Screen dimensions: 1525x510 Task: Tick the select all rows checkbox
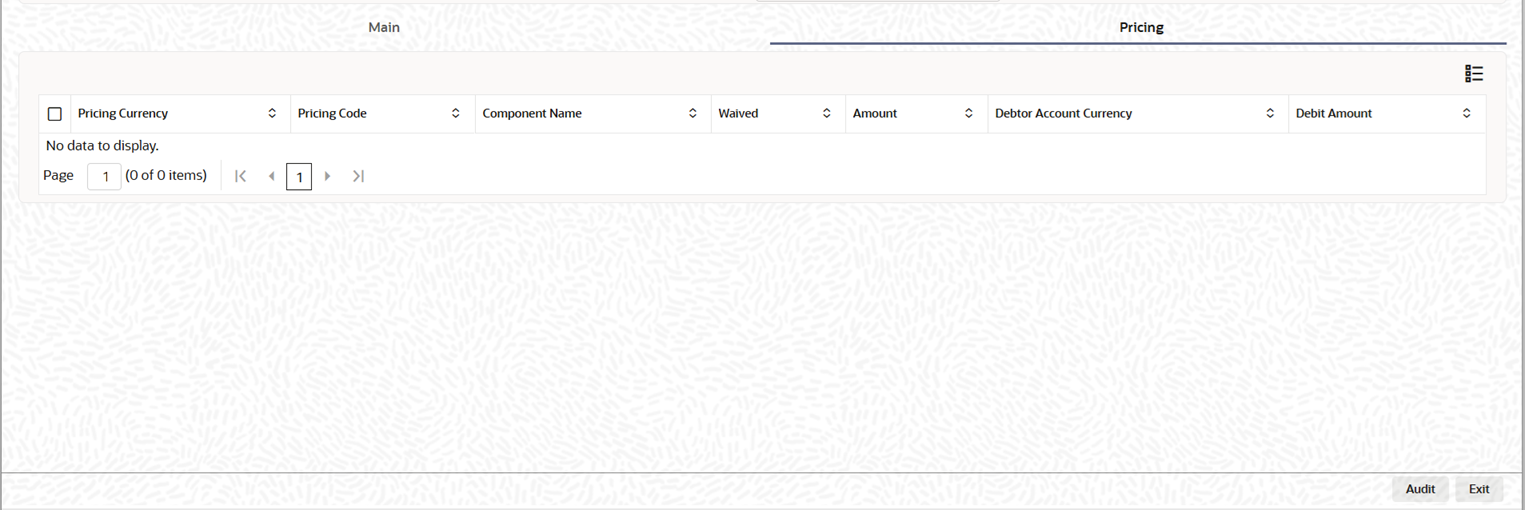pos(55,114)
